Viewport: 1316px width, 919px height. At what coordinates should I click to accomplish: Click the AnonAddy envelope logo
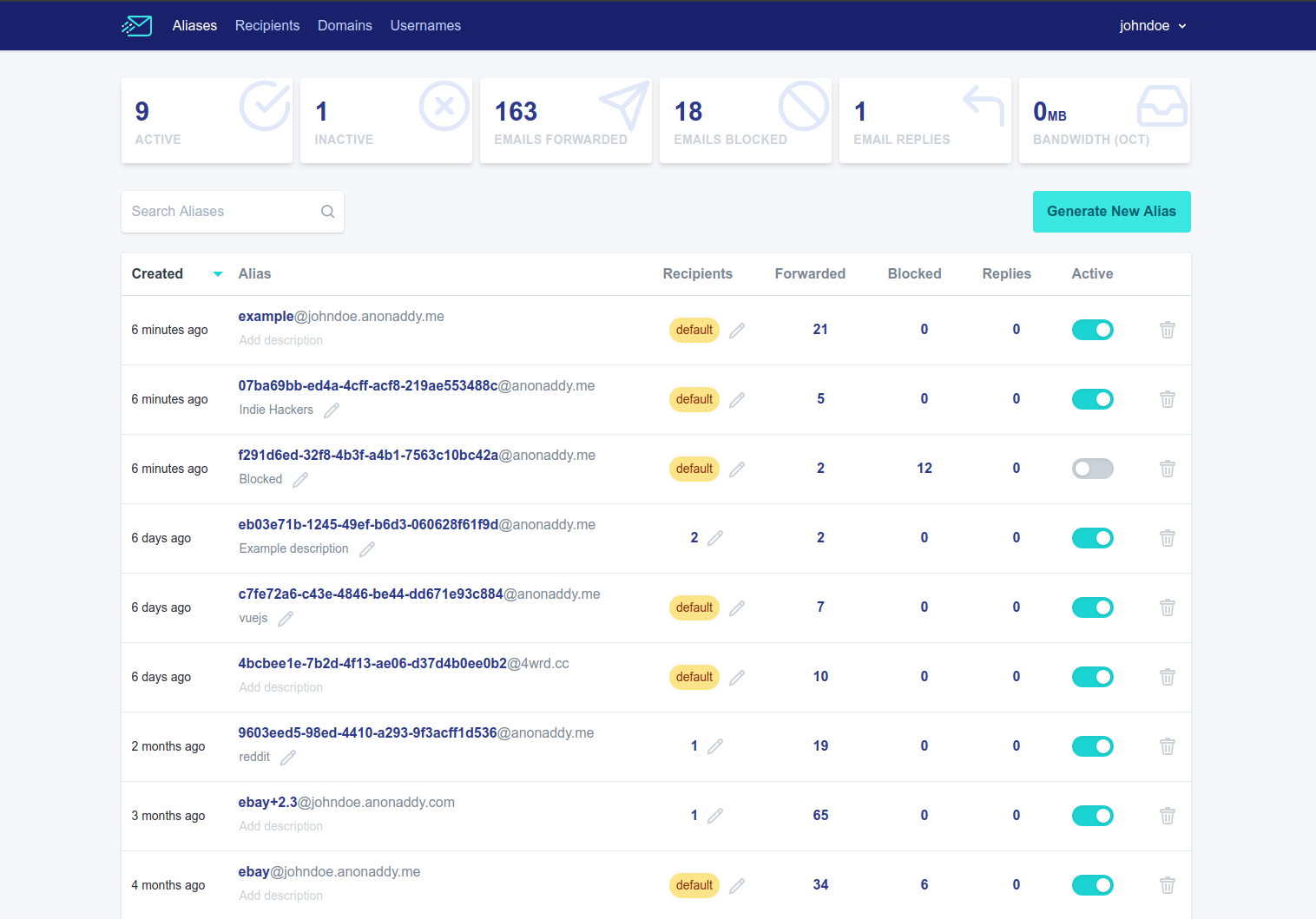click(x=137, y=26)
